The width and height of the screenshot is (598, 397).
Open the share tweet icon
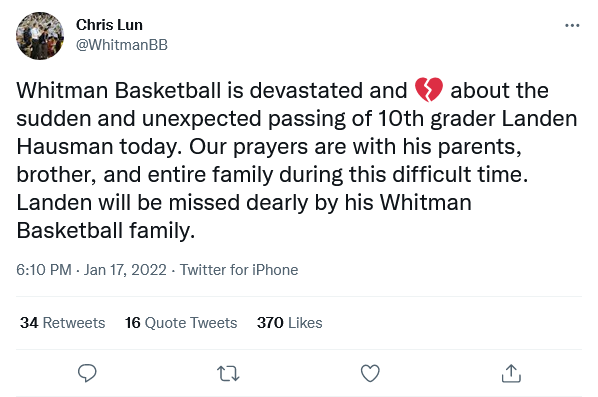[x=511, y=373]
